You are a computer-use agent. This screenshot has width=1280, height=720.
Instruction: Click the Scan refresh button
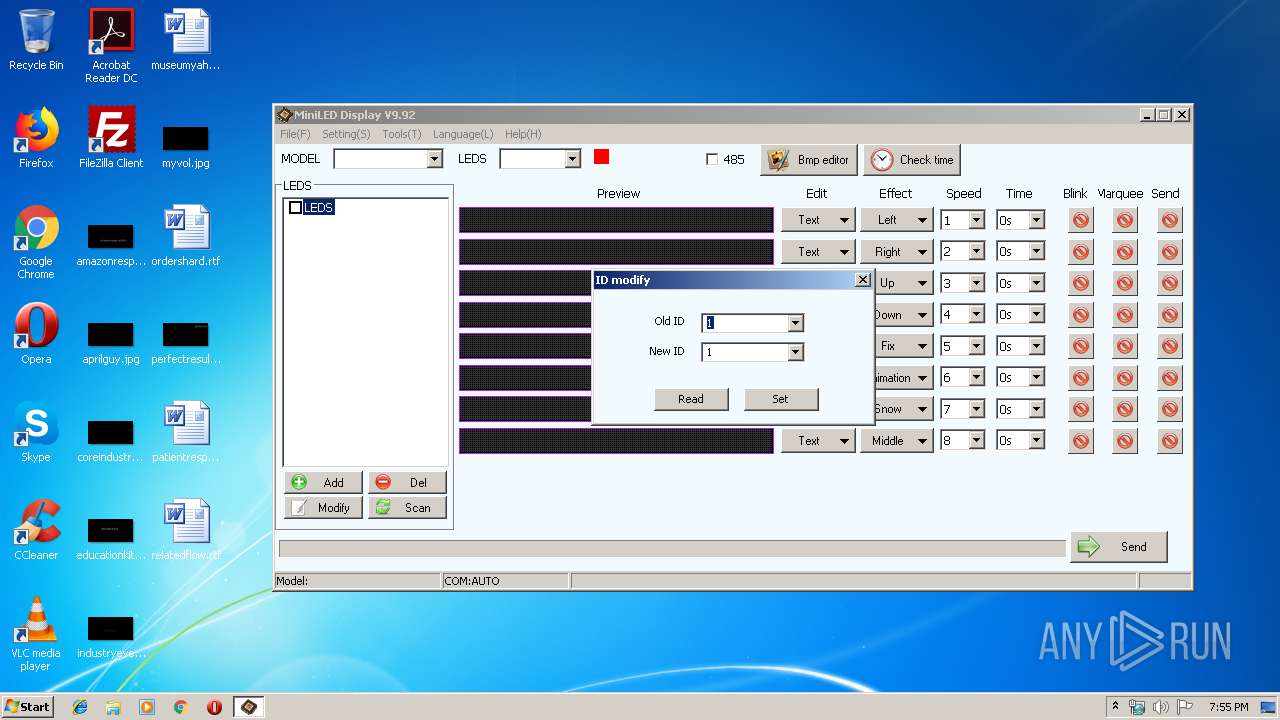406,508
